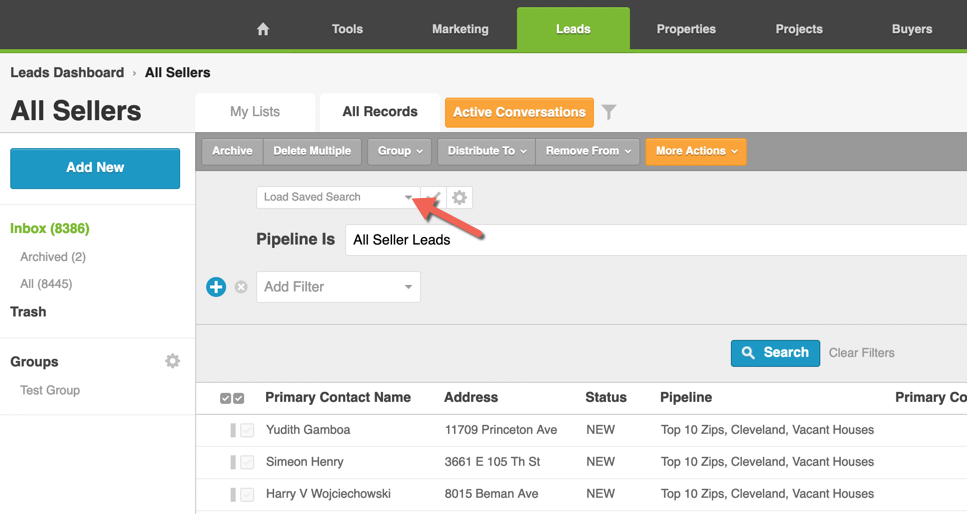Open the Marketing menu
This screenshot has width=967, height=514.
[x=460, y=29]
